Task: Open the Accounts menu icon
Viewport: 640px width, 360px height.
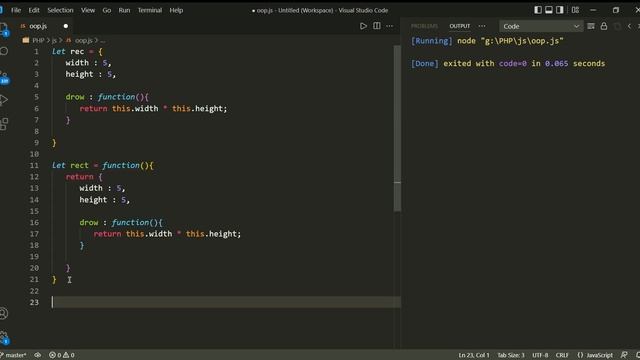Action: [4, 313]
